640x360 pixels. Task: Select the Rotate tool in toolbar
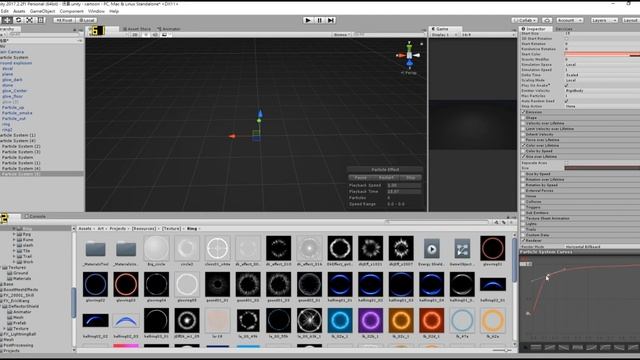pos(18,20)
